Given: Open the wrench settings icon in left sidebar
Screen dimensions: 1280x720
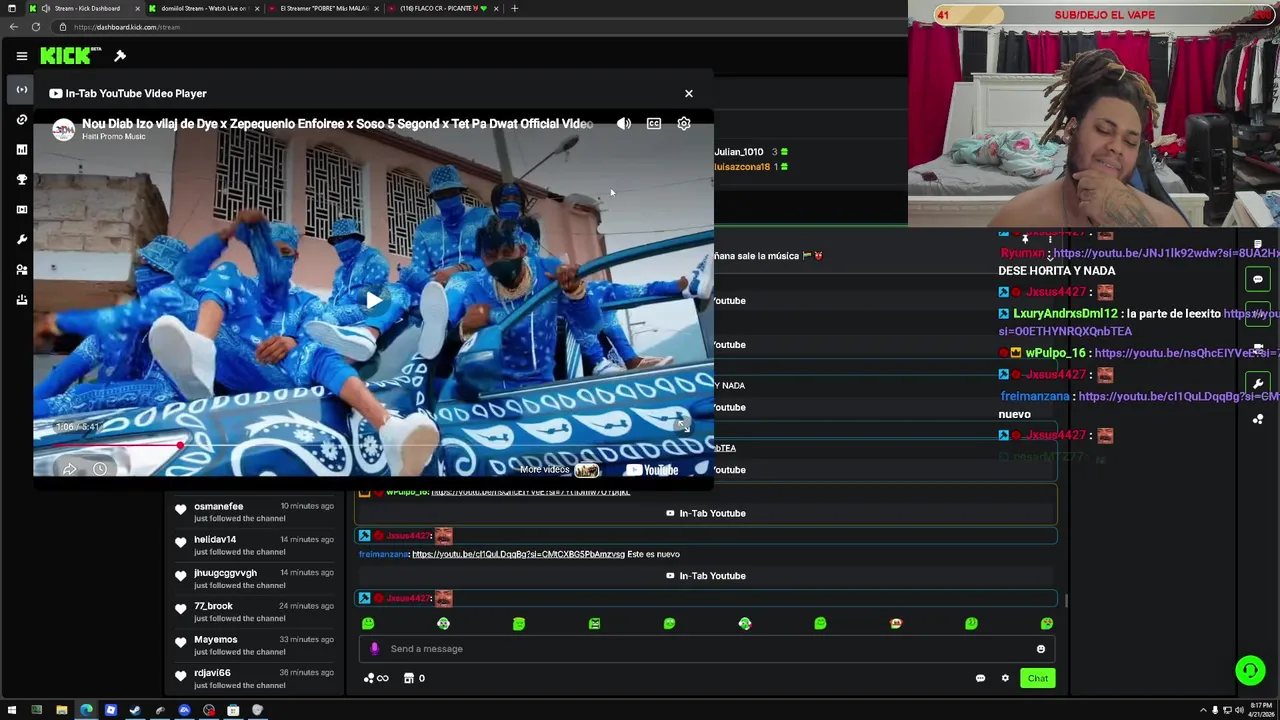Looking at the screenshot, I should click(21, 240).
